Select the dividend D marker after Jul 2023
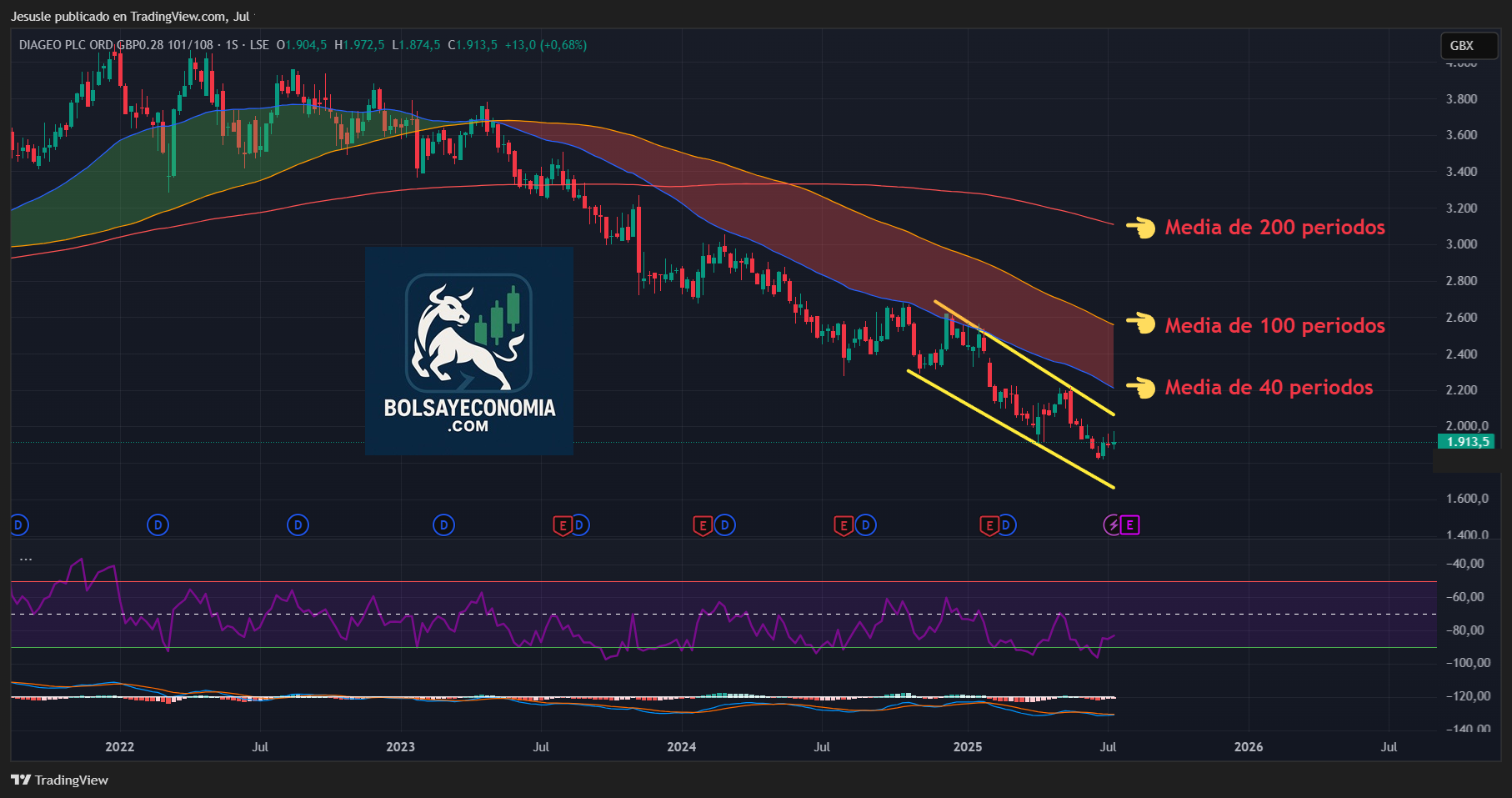Viewport: 1512px width, 798px height. click(580, 525)
